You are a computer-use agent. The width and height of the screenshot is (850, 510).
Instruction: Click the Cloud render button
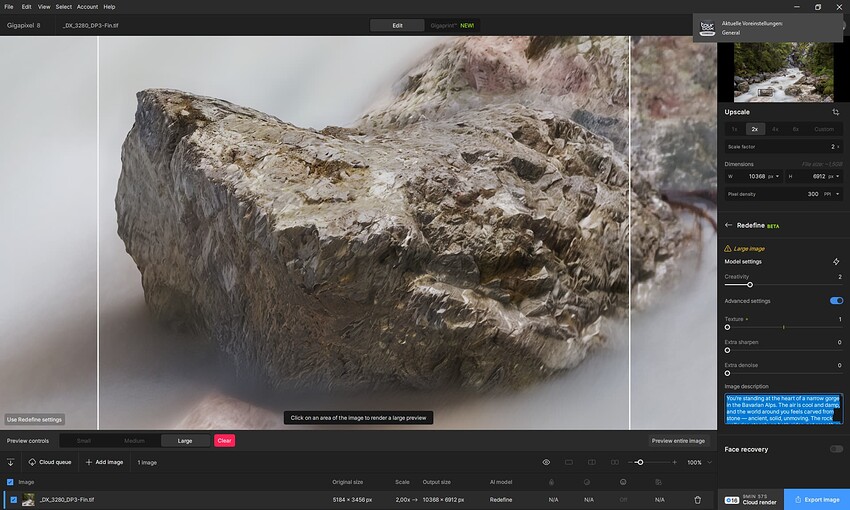(x=751, y=500)
